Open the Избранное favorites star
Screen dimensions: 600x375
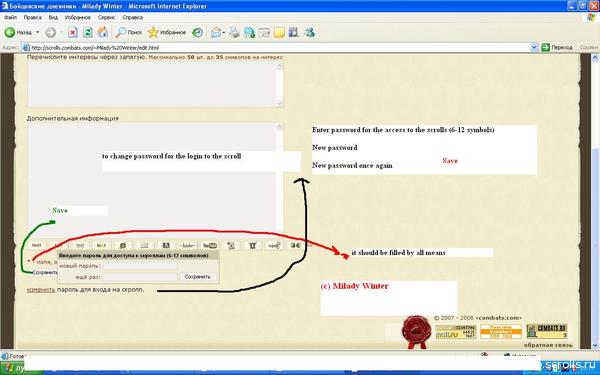pos(167,33)
